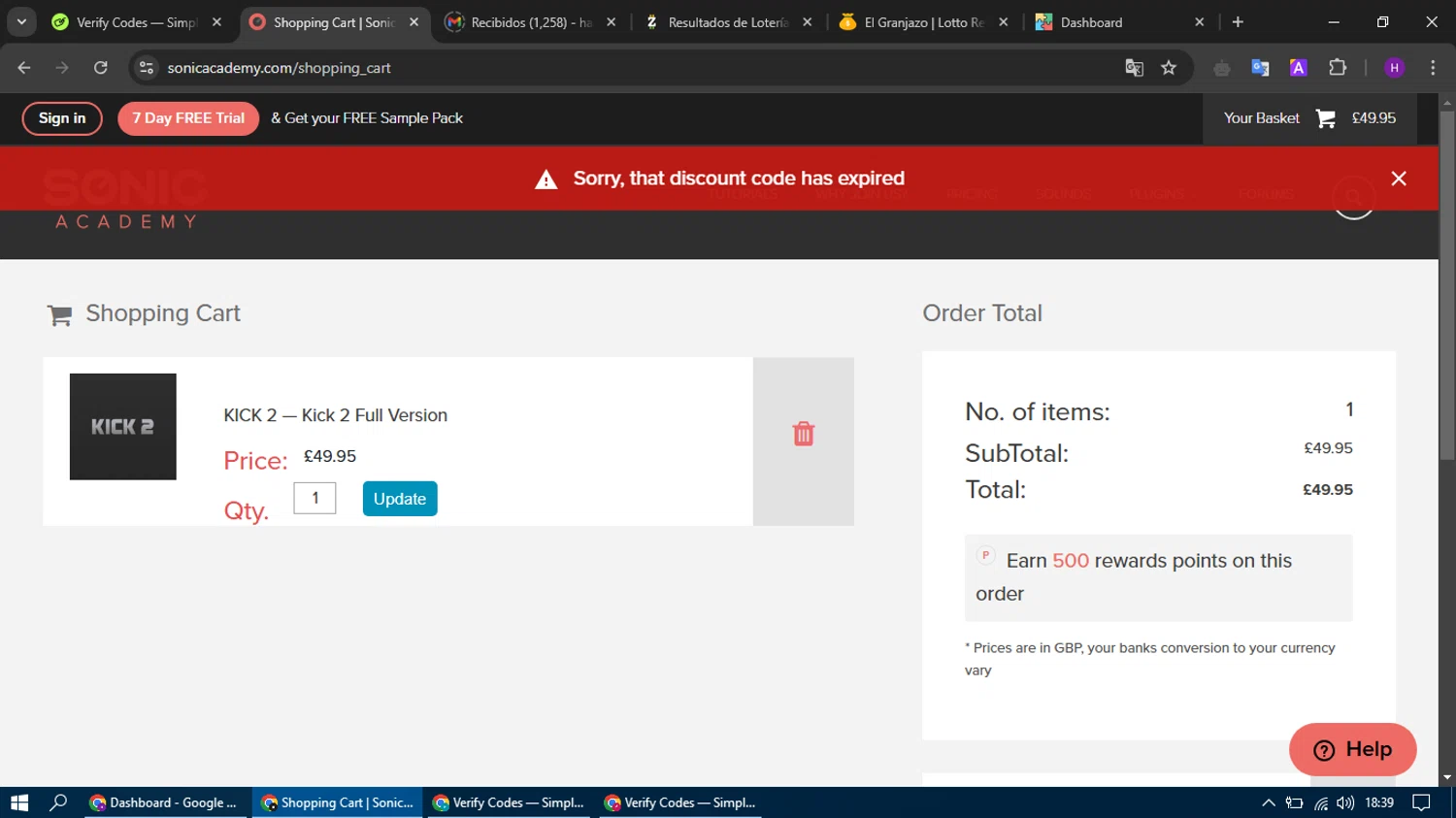The width and height of the screenshot is (1456, 818).
Task: Reload the shopping cart page
Action: click(101, 68)
